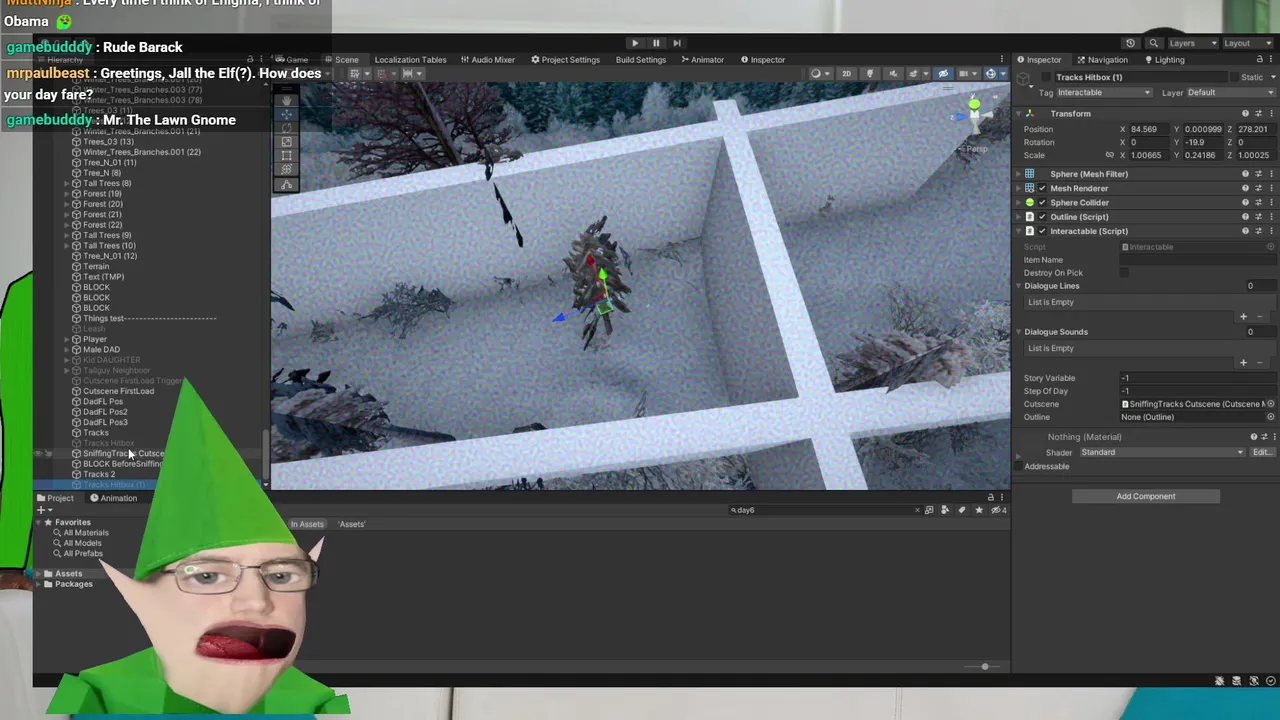Open the Transform help icon

1245,114
